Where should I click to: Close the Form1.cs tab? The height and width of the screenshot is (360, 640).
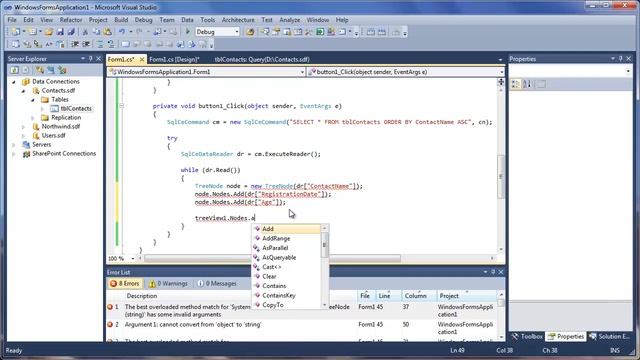[142, 59]
